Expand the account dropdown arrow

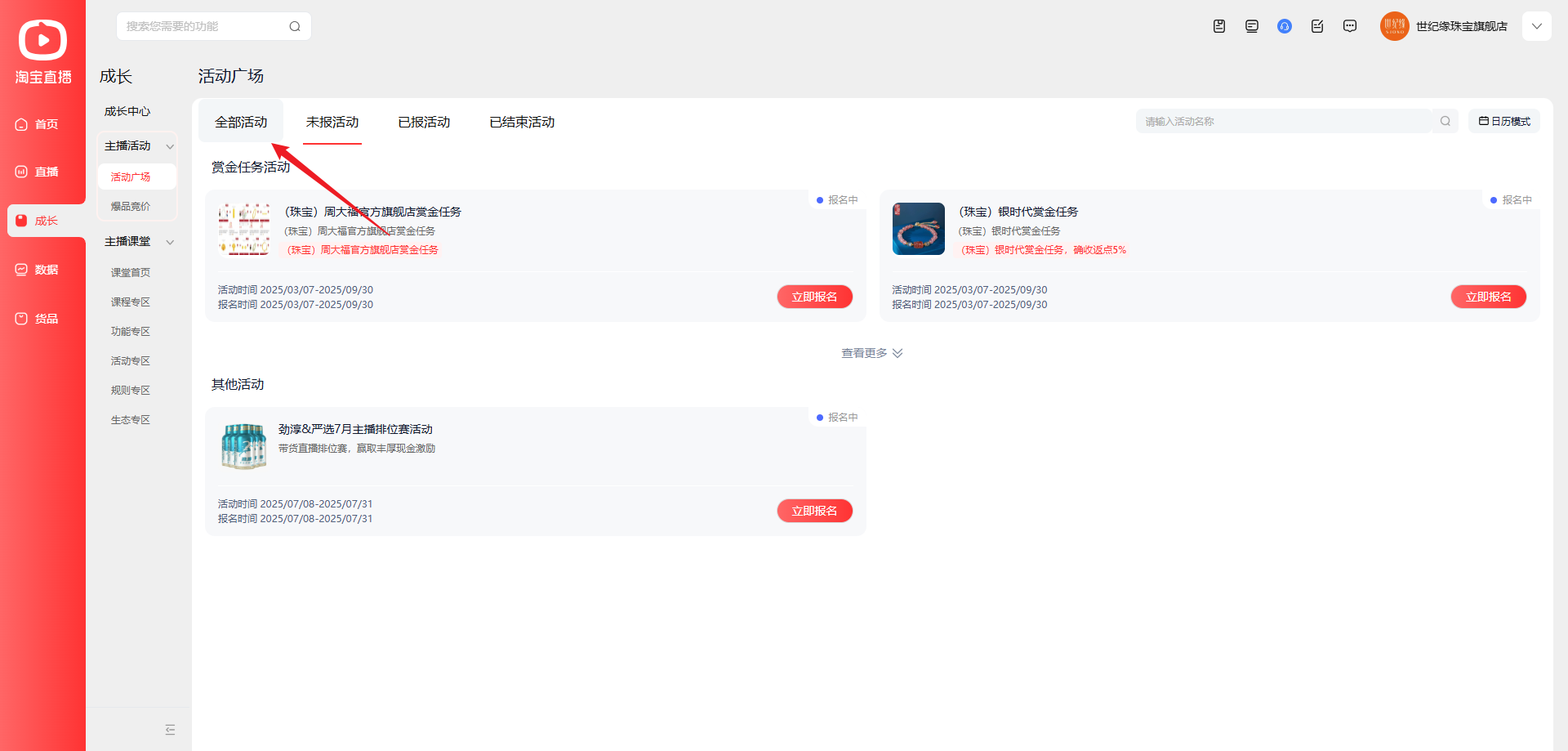coord(1536,26)
